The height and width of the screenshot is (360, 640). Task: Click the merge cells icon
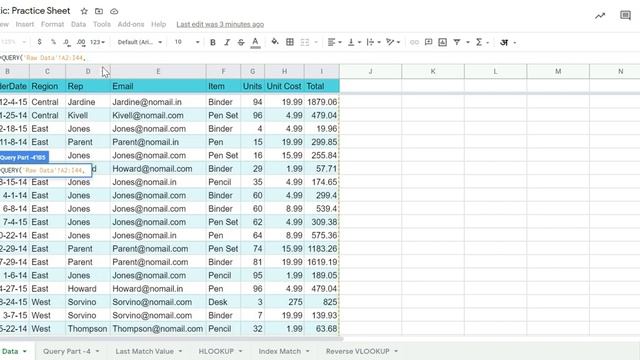305,42
